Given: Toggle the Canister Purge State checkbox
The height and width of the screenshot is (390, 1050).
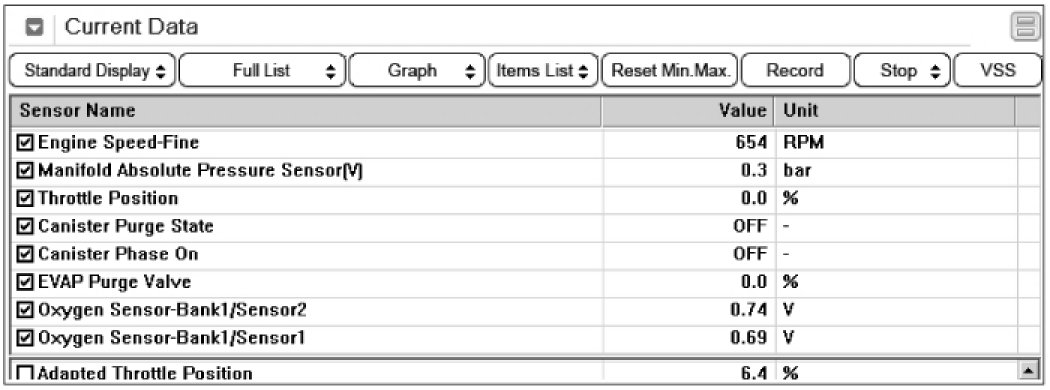Looking at the screenshot, I should [25, 226].
